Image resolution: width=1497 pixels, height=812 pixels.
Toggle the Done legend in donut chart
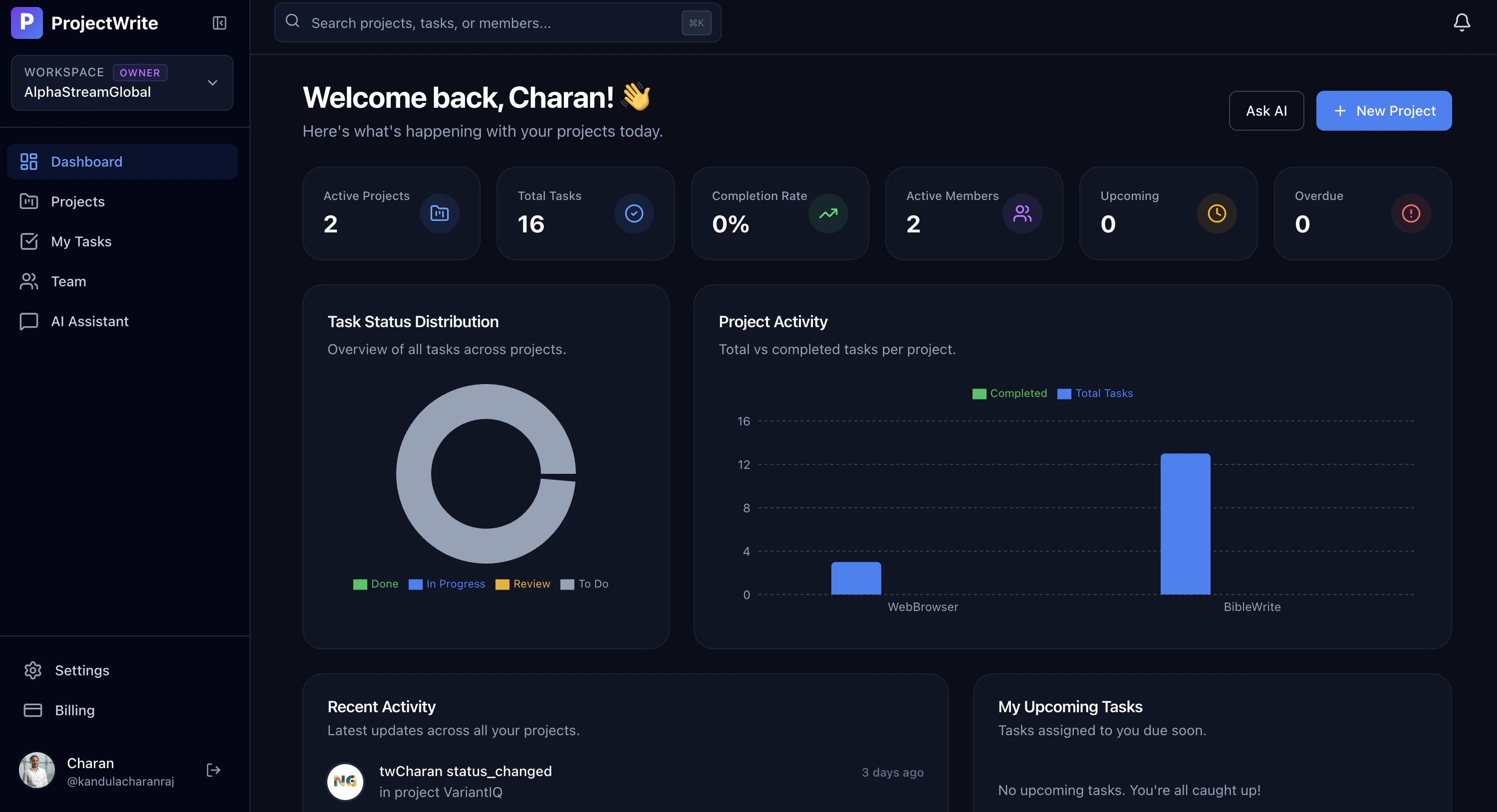pos(375,584)
